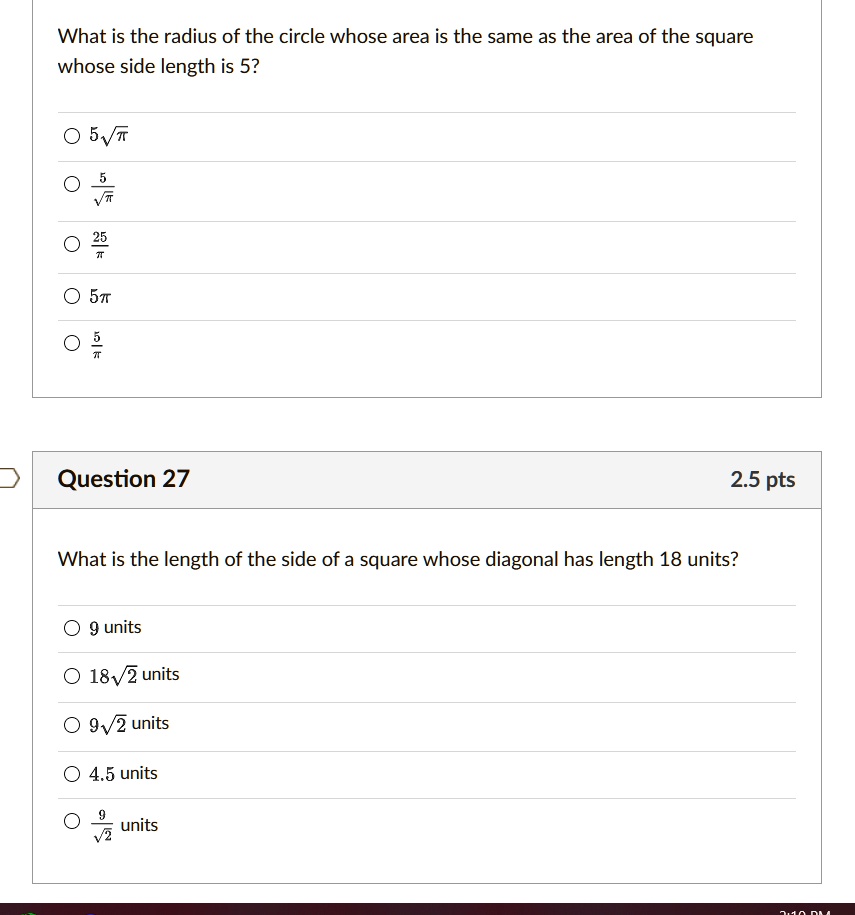Select the answer 5√π for Question 26

point(71,135)
